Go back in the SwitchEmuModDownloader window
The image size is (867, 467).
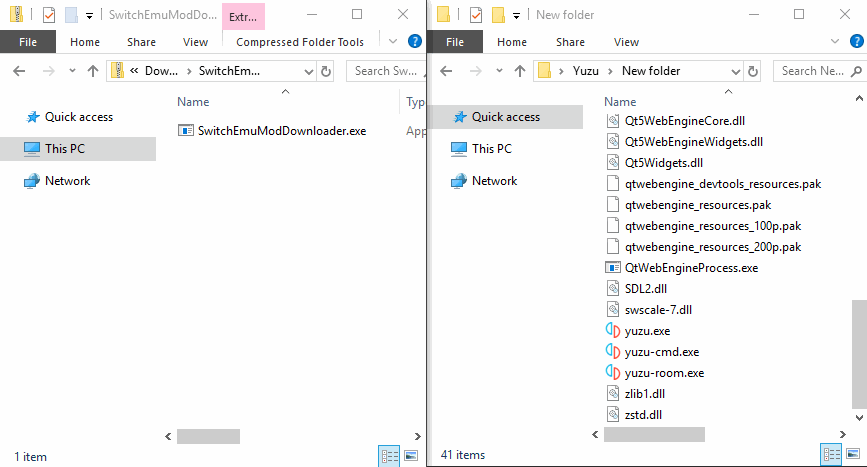[x=19, y=71]
